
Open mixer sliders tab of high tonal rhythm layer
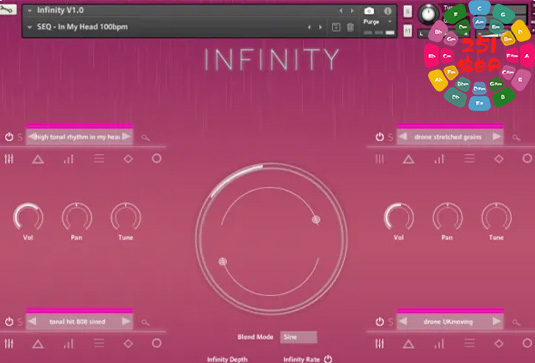(9, 159)
